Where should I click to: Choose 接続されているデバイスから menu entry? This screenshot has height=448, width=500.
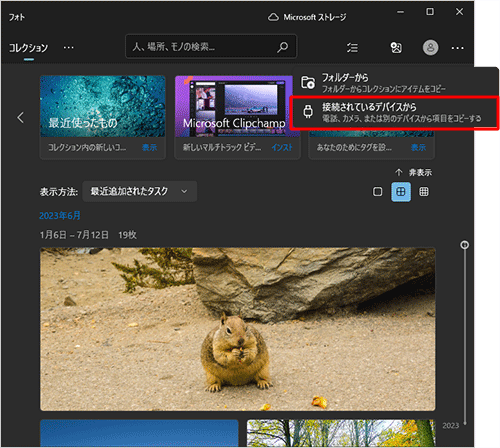tap(394, 113)
